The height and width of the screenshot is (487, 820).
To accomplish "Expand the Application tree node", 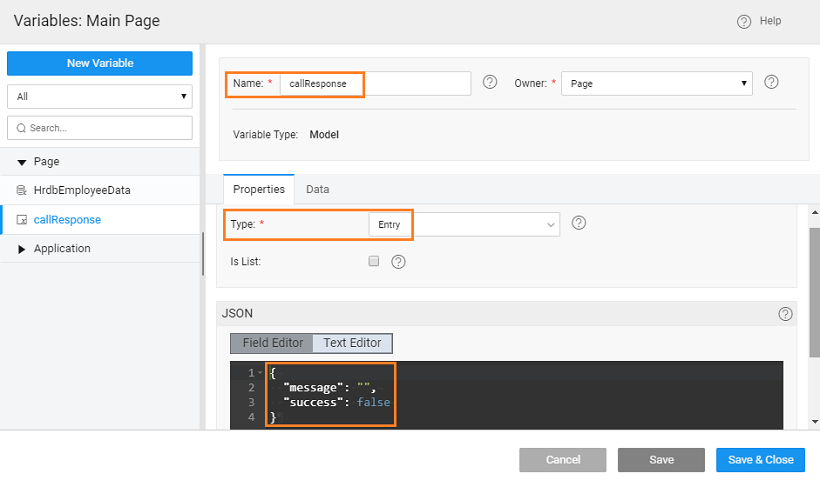I will tap(22, 249).
